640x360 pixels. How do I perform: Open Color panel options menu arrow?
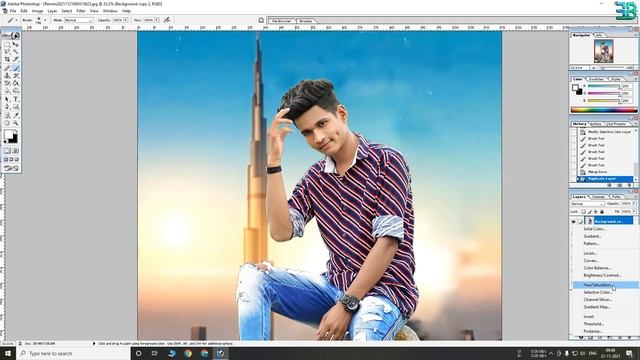635,79
